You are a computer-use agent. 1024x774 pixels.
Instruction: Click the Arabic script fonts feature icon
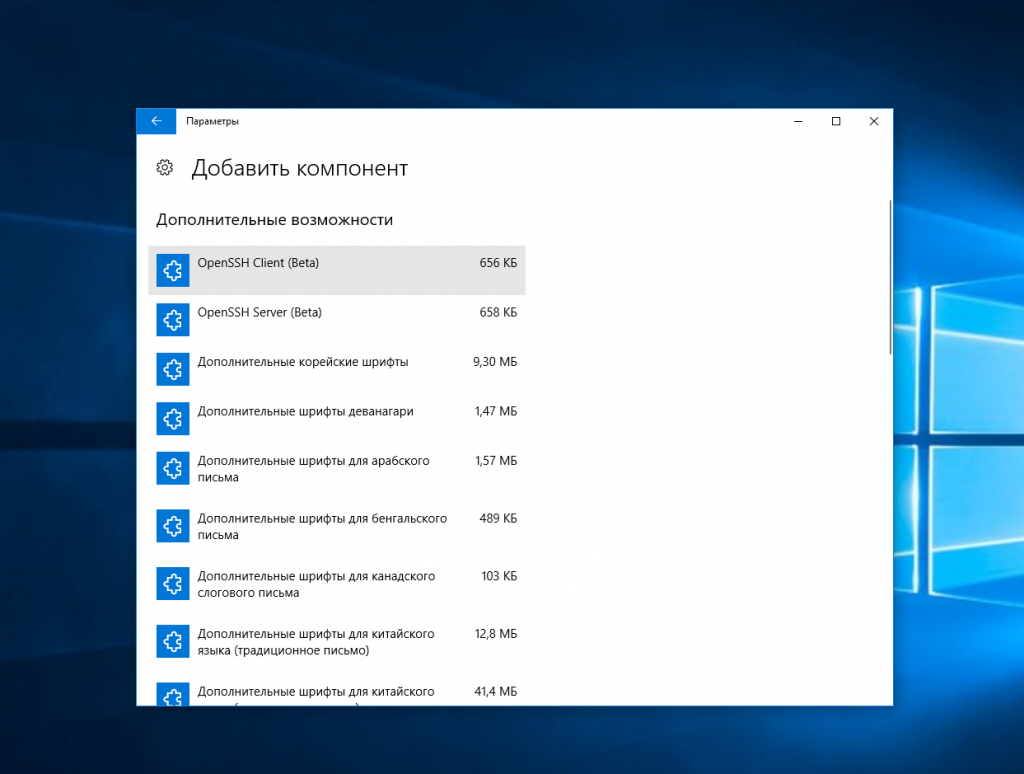172,468
